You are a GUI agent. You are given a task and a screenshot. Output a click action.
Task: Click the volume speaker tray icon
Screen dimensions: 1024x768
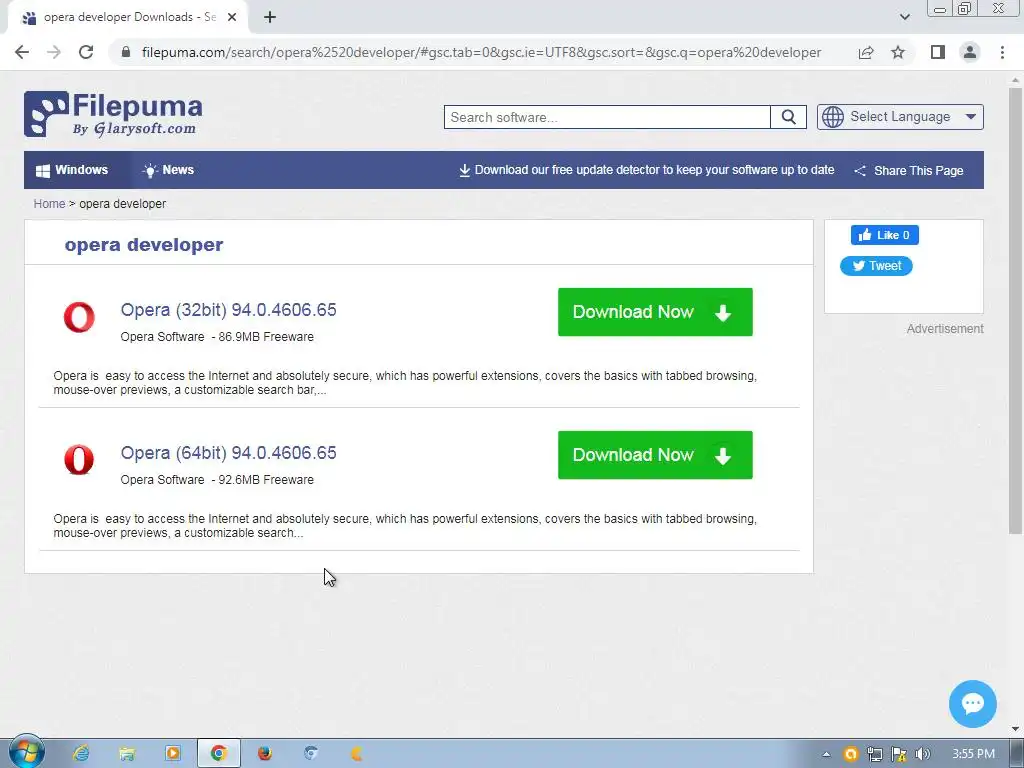[x=922, y=754]
